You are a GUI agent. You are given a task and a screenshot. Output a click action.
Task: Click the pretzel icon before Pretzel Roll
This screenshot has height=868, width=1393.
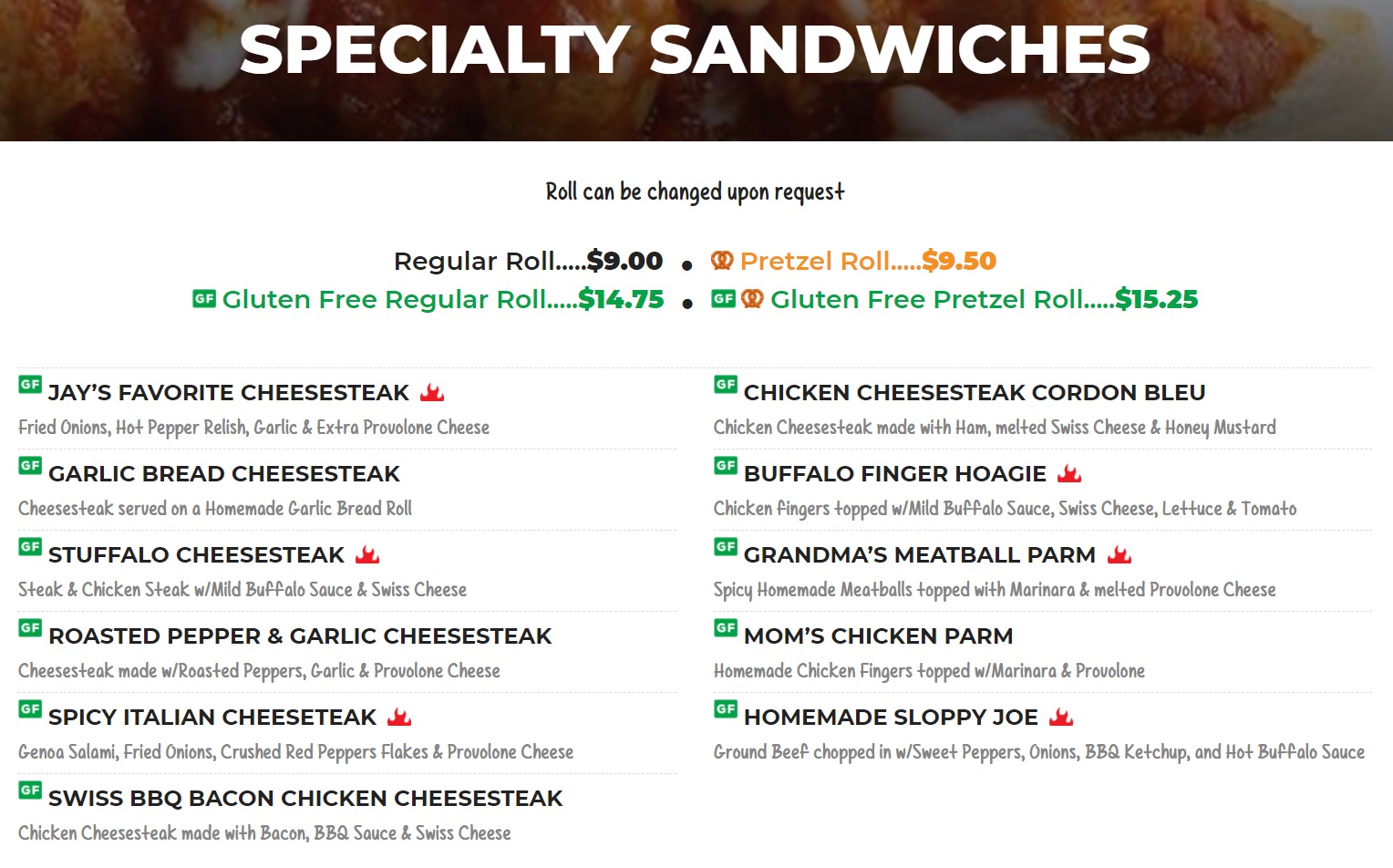[x=722, y=261]
